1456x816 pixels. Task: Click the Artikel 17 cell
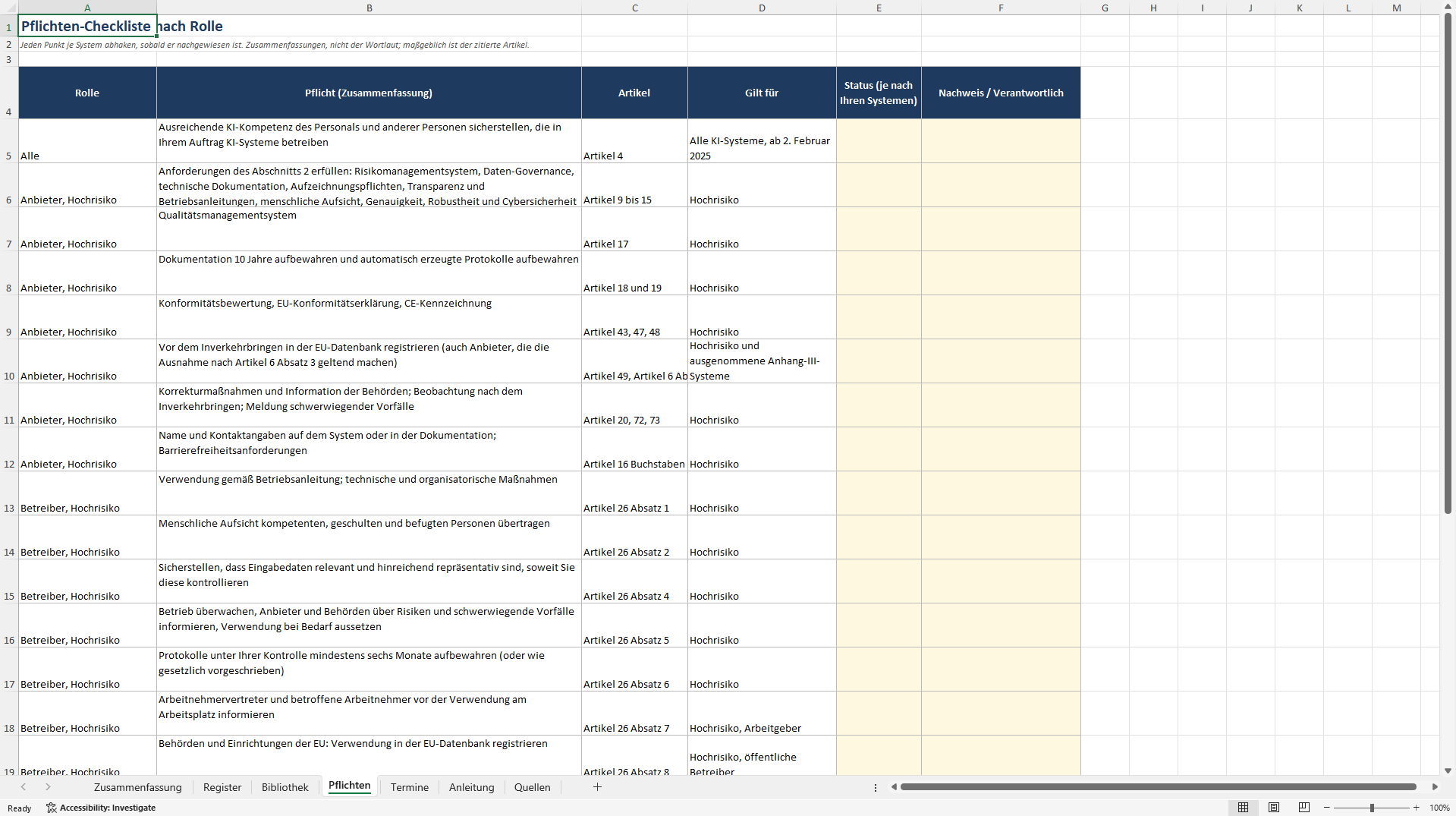tap(634, 229)
